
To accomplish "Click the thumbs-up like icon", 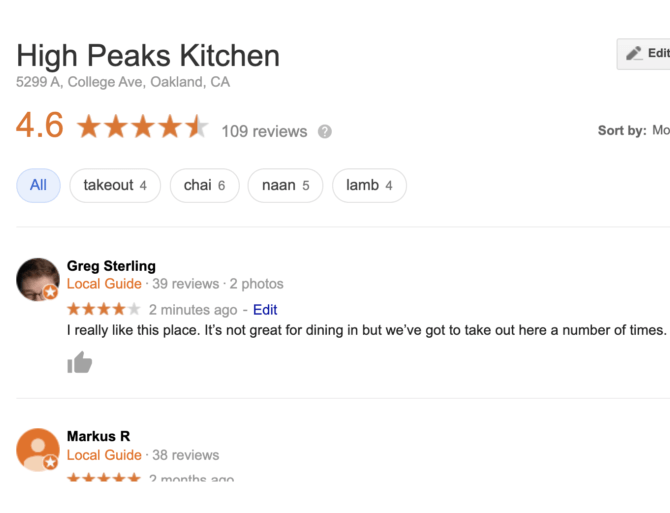I will 80,362.
